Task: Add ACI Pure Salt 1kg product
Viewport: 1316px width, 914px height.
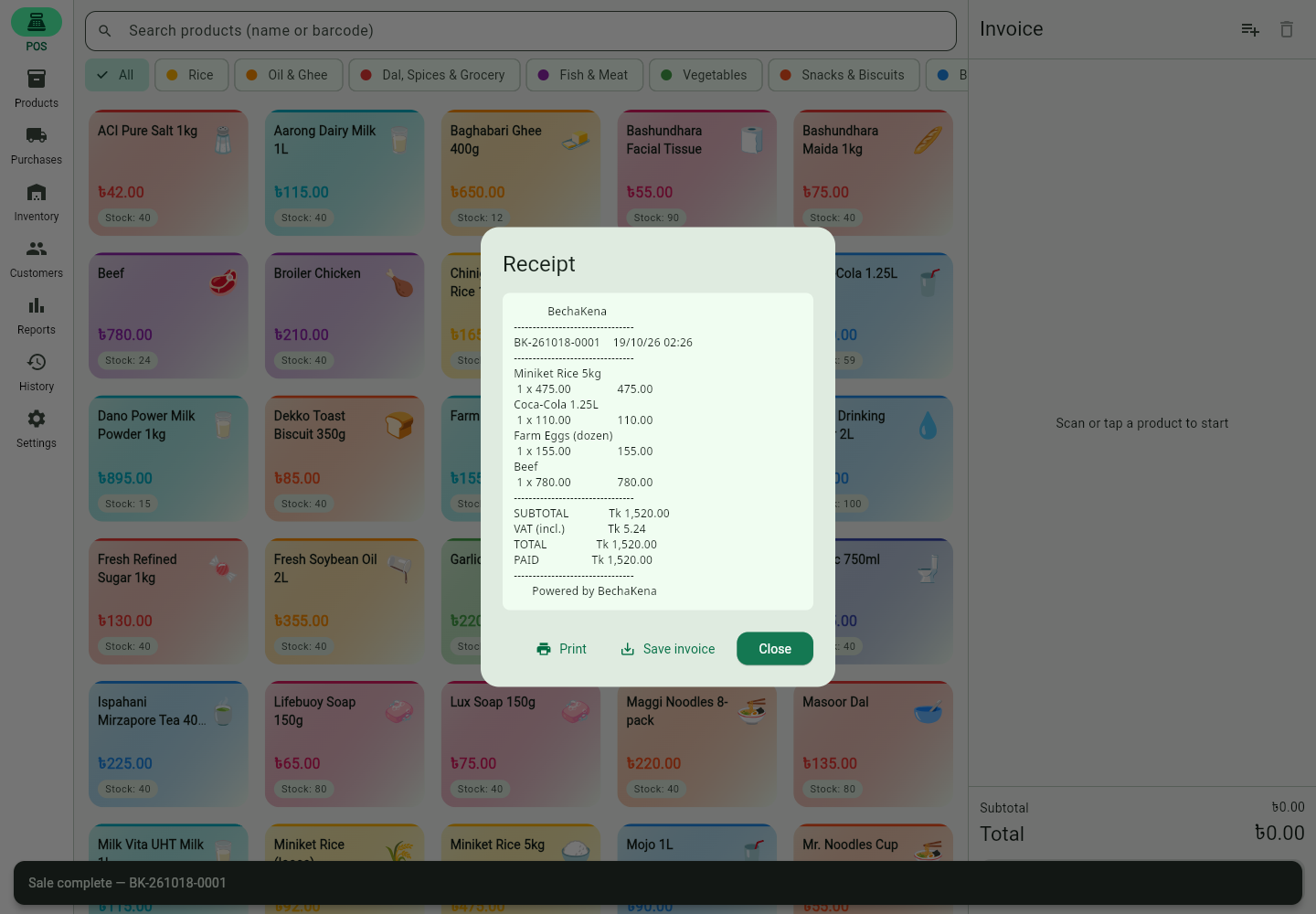Action: (x=168, y=173)
